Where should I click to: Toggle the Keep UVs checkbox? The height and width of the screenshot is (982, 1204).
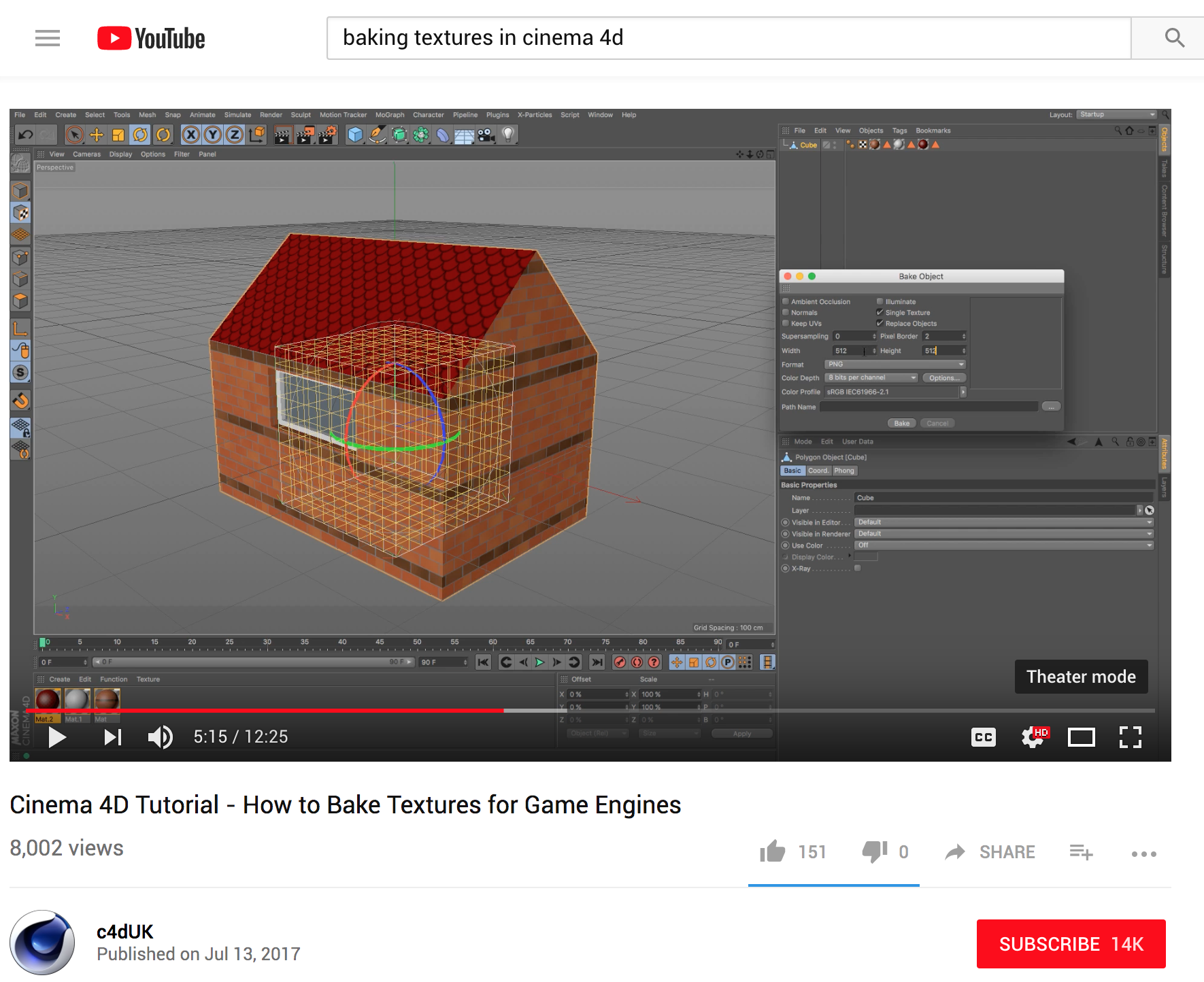(786, 324)
